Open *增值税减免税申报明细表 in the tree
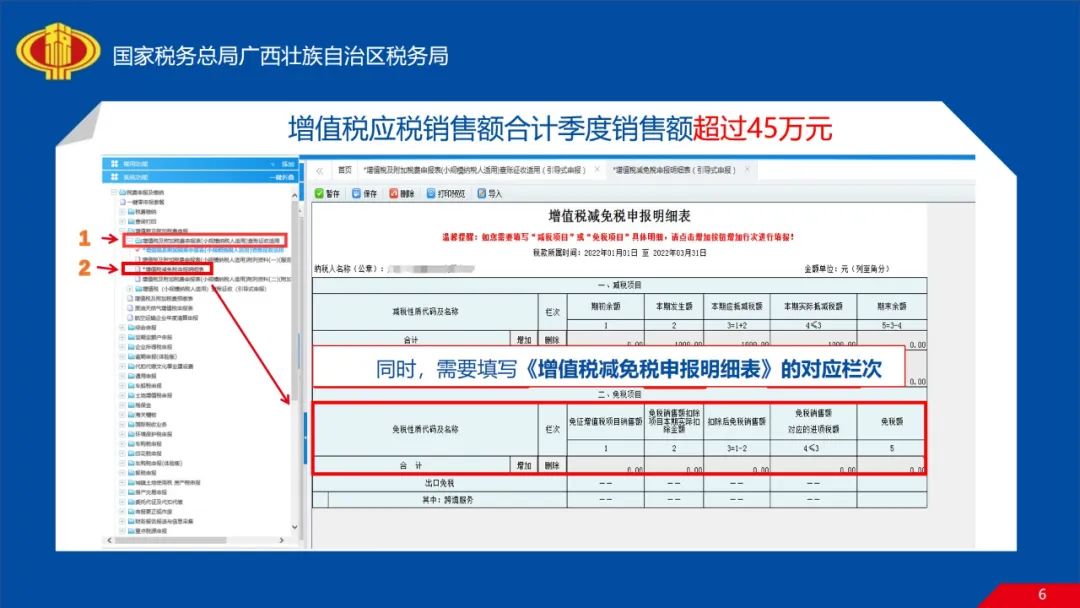This screenshot has height=608, width=1080. (172, 269)
